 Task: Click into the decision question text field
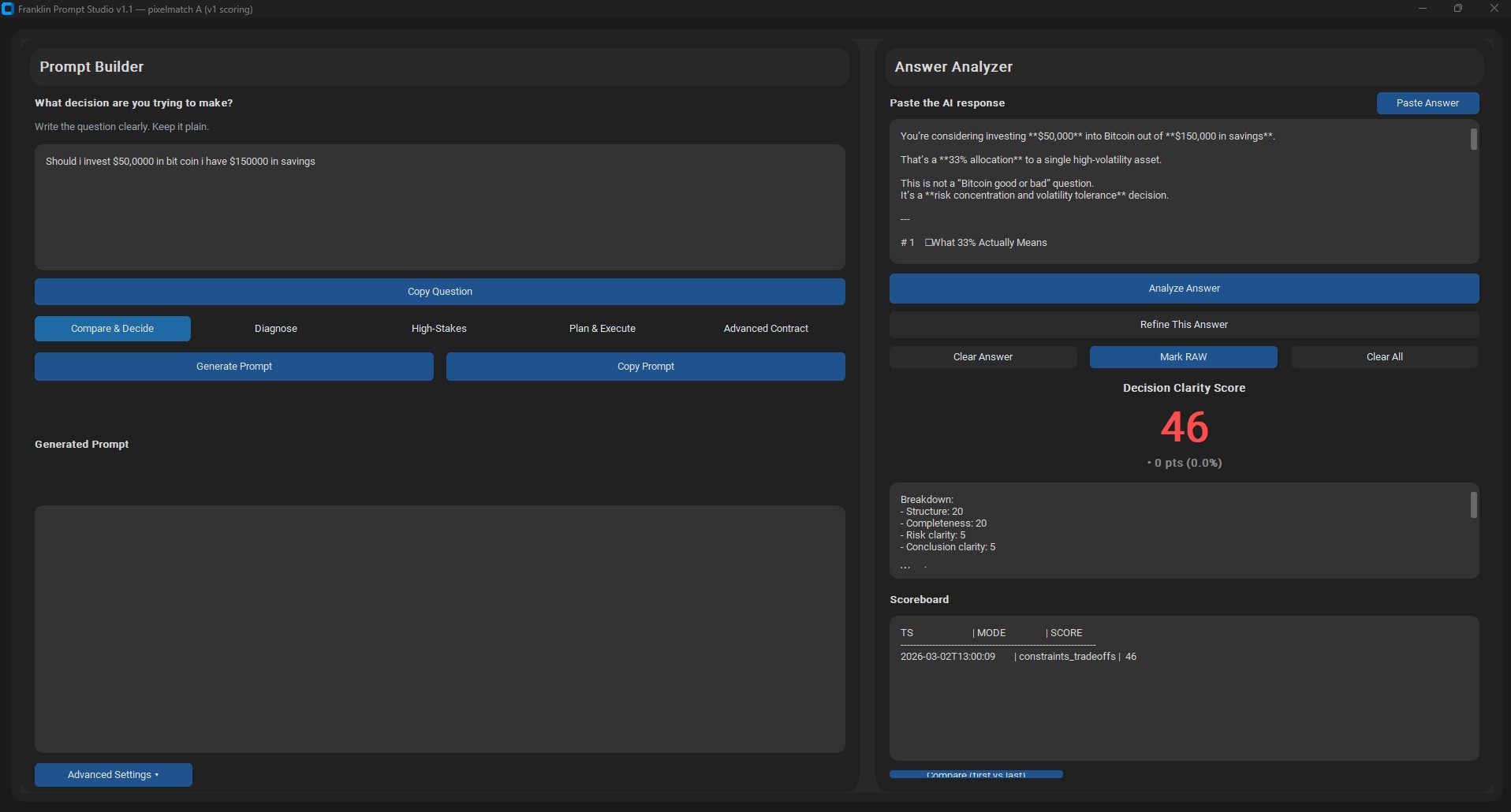(439, 207)
